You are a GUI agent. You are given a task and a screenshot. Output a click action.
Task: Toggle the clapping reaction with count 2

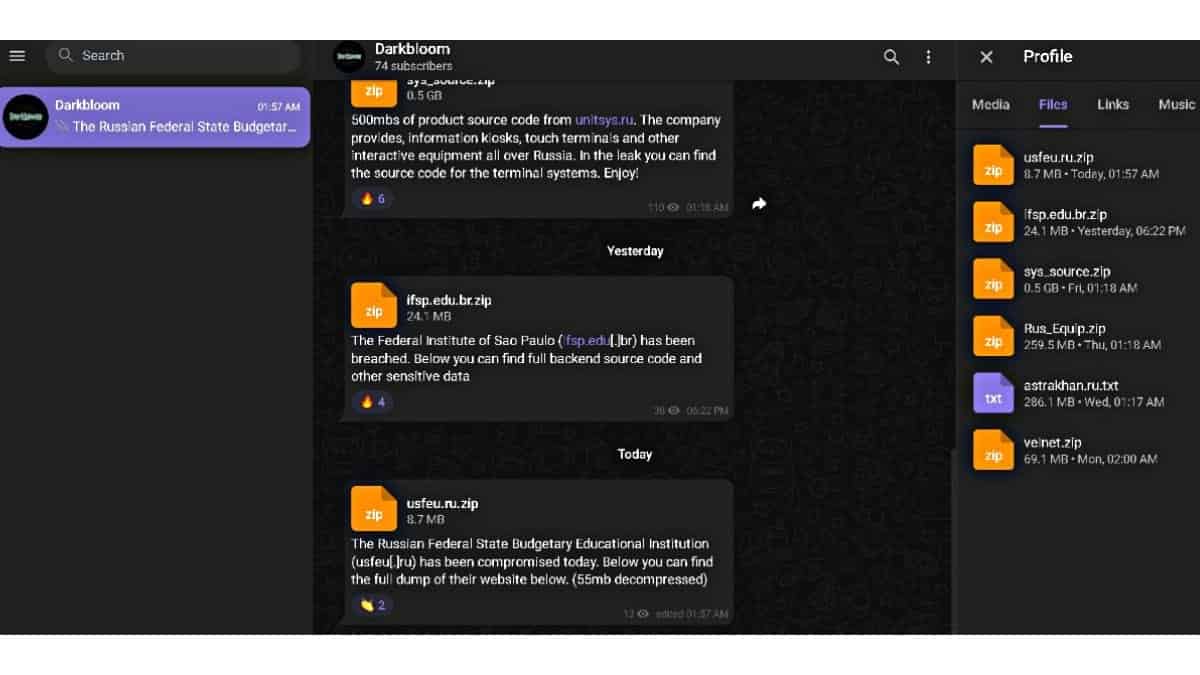tap(372, 605)
